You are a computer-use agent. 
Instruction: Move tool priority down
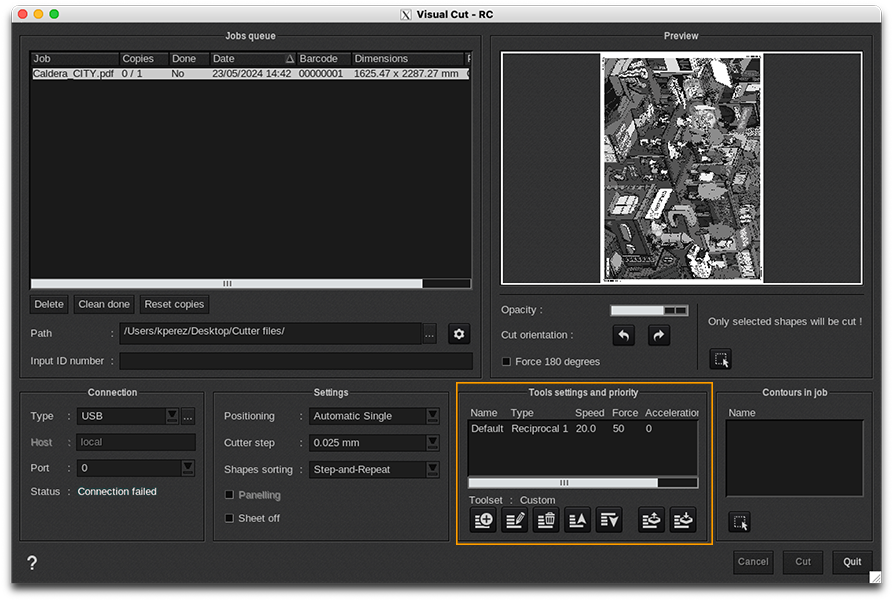(609, 520)
